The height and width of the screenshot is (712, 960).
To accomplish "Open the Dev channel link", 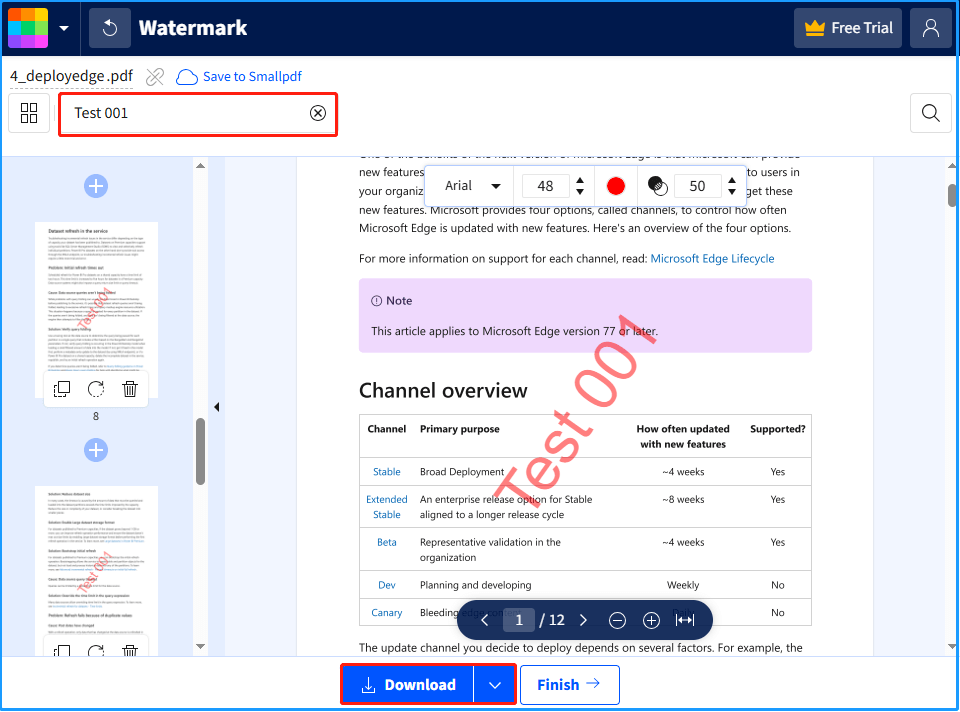I will (x=386, y=585).
